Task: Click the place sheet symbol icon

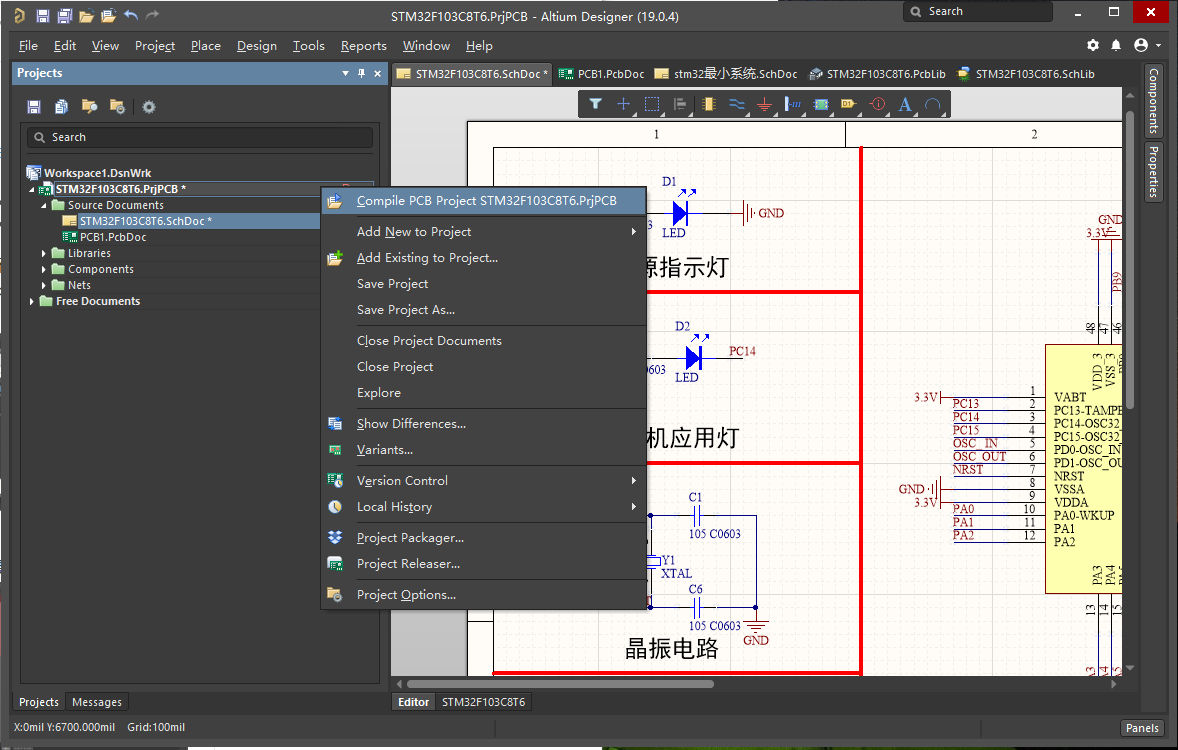Action: tap(821, 104)
